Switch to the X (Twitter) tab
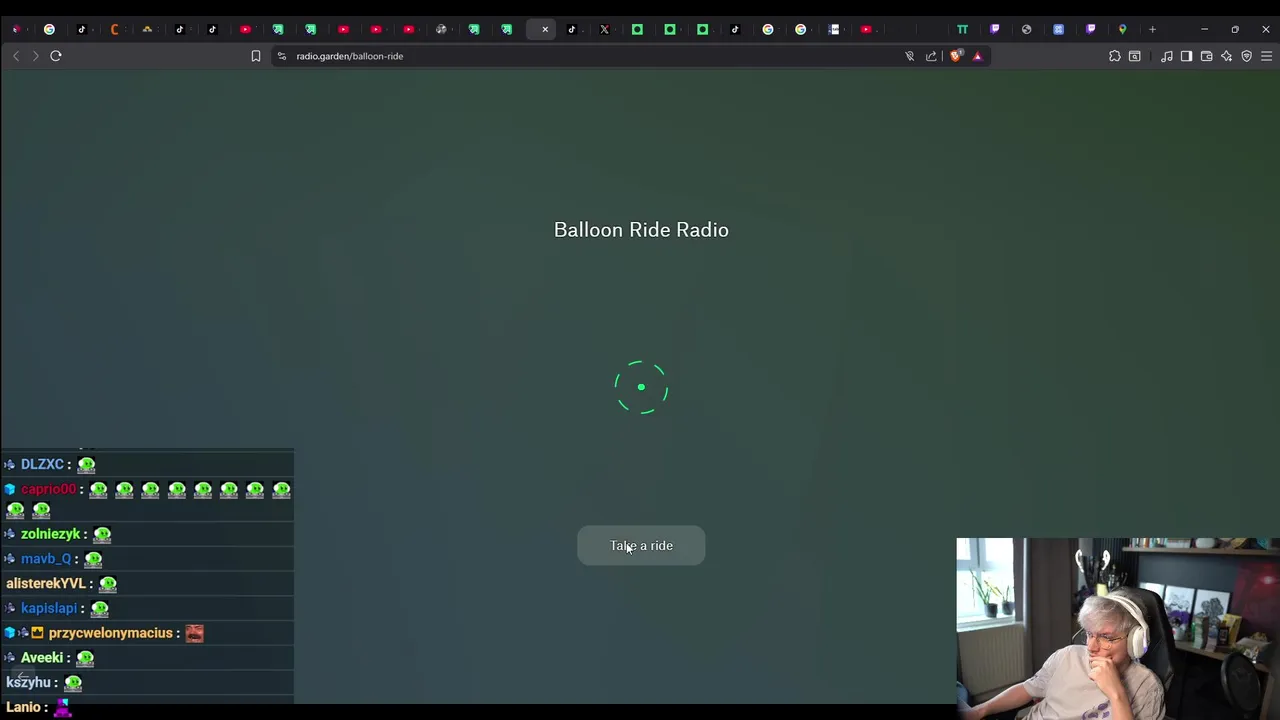 (x=605, y=29)
